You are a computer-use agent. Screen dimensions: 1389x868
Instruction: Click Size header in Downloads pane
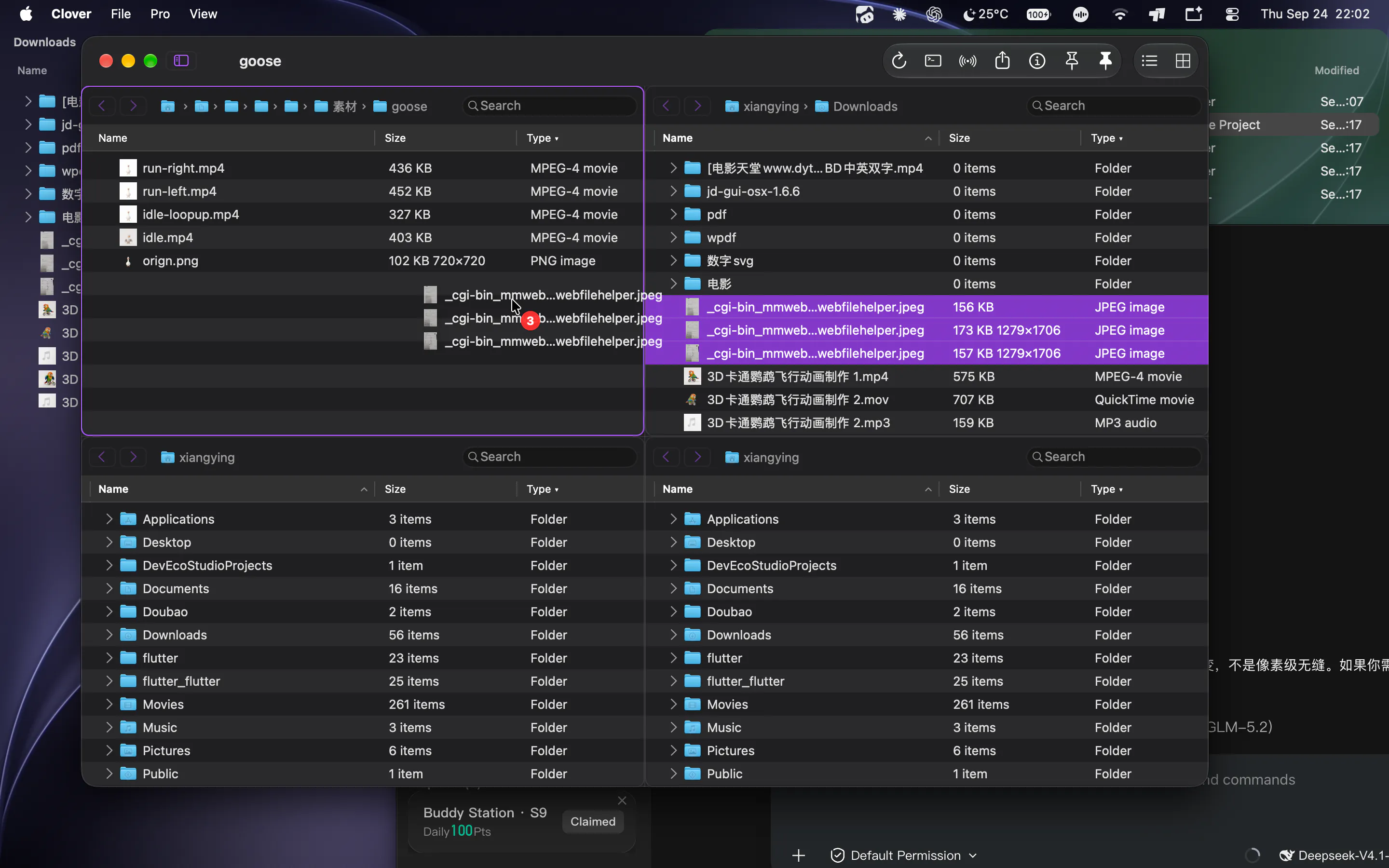(x=1009, y=138)
